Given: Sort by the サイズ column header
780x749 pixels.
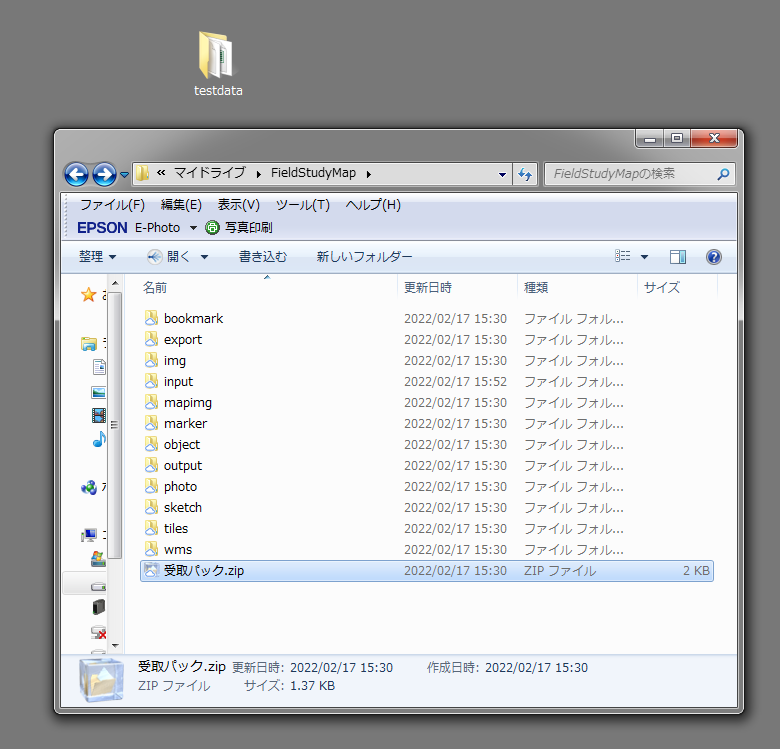Looking at the screenshot, I should (x=678, y=287).
